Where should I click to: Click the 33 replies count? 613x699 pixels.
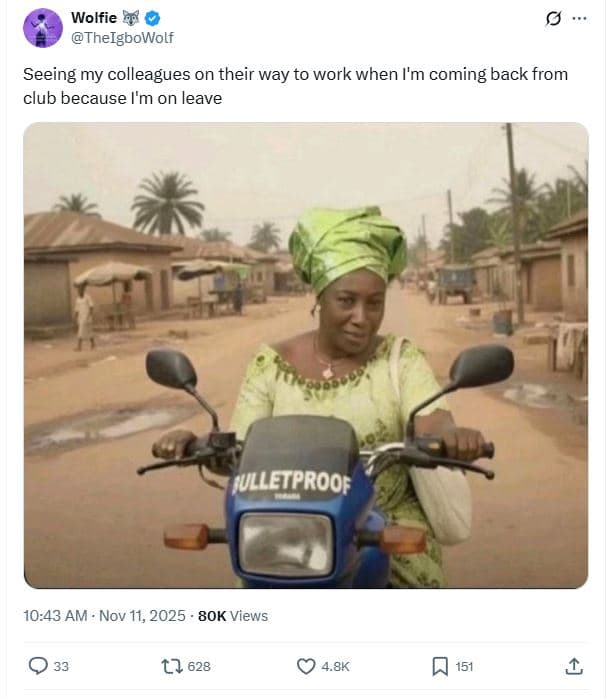61,667
